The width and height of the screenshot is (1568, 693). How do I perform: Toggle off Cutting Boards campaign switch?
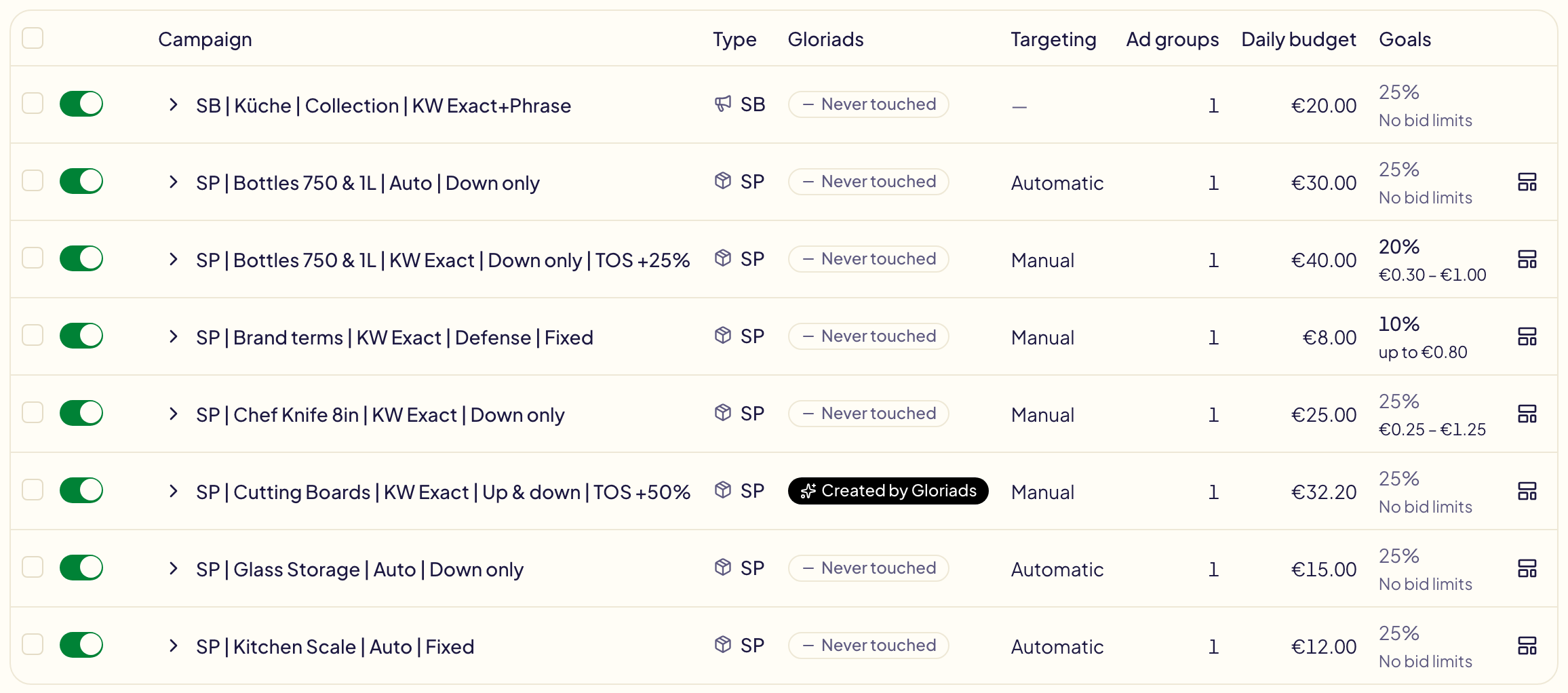81,490
